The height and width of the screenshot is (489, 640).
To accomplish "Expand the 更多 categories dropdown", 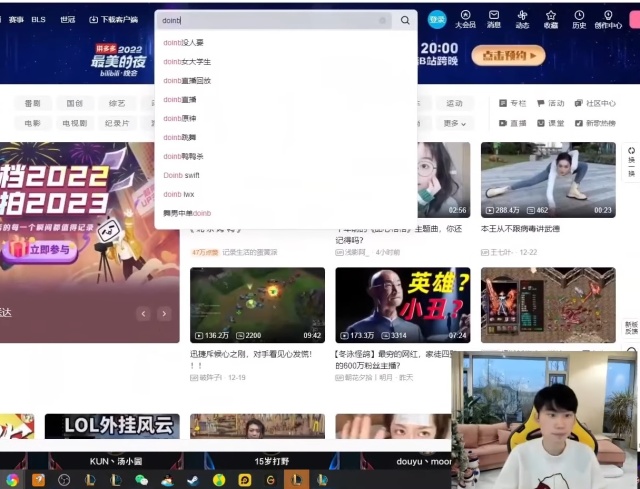I will point(454,123).
